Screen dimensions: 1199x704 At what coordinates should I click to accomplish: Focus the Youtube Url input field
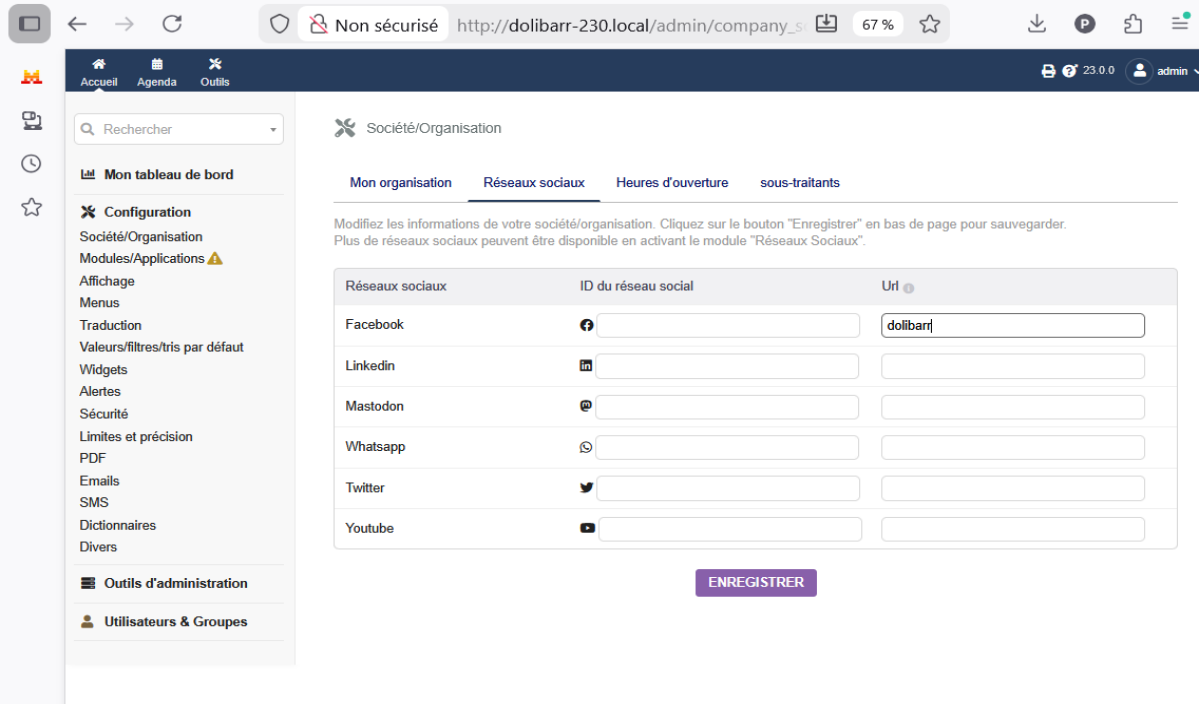pyautogui.click(x=1012, y=529)
